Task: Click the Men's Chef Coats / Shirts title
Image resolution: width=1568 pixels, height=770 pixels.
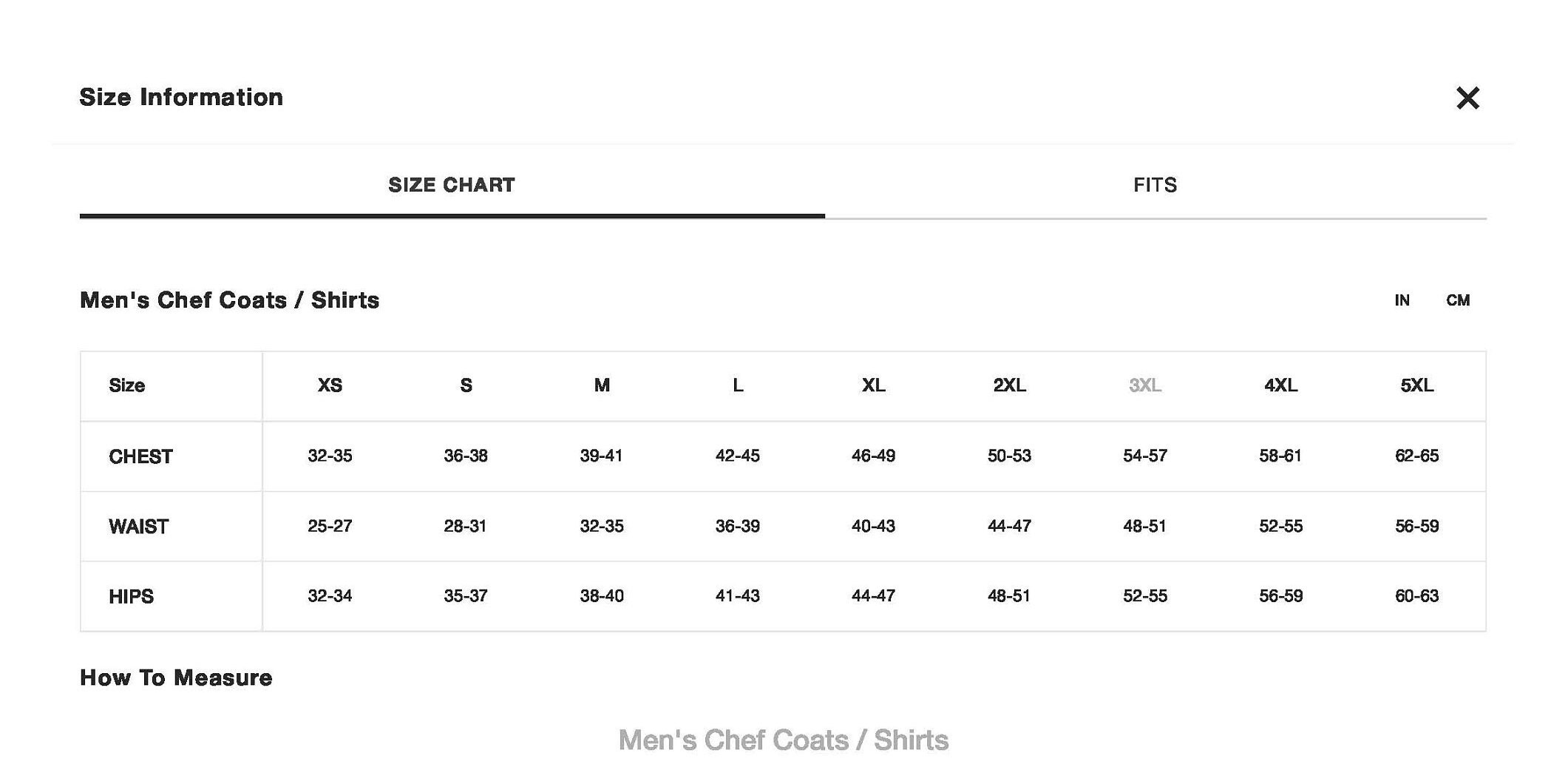Action: 229,300
